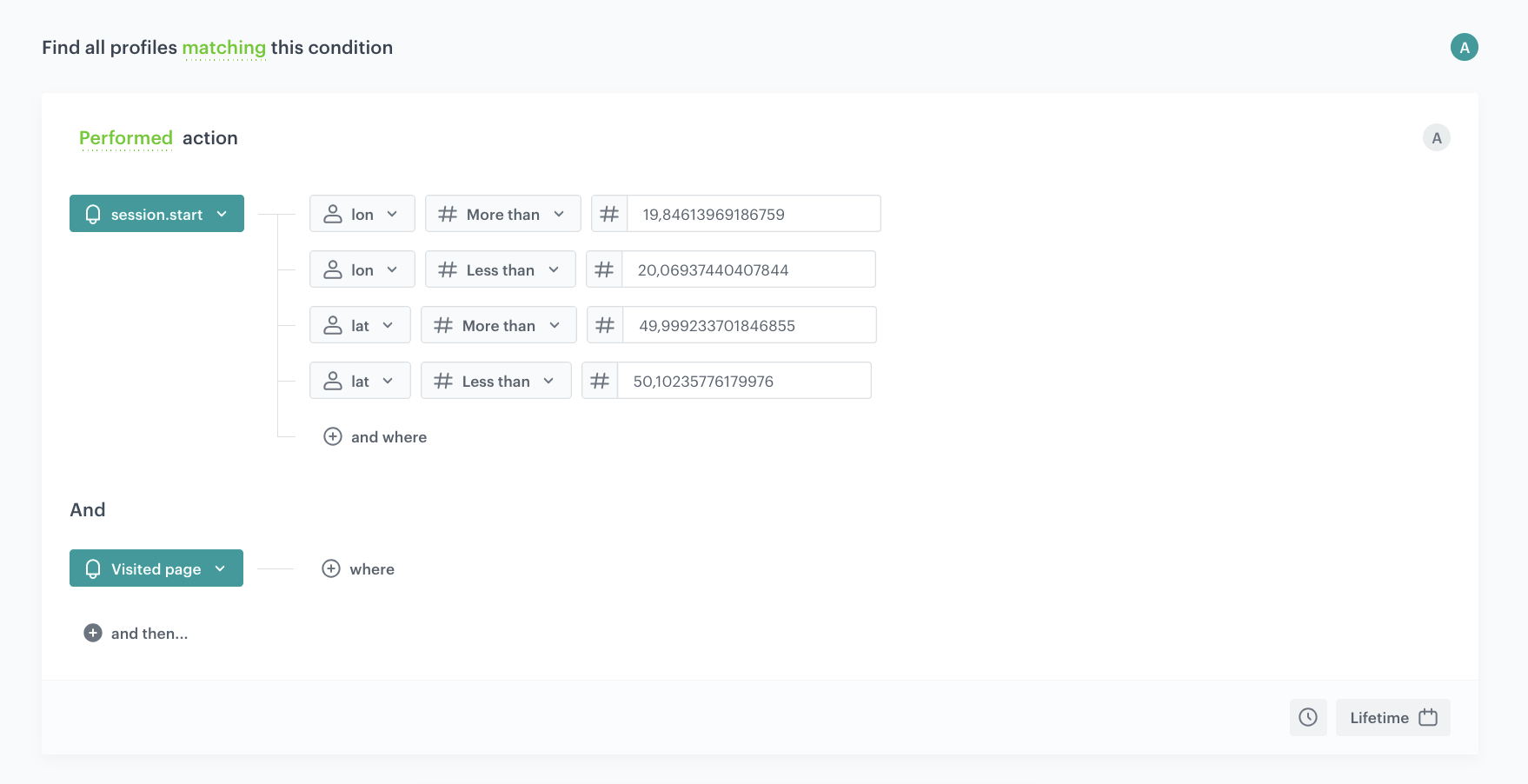Expand the first 'More than' operator dropdown
Screen dimensions: 1528x784
(x=502, y=214)
